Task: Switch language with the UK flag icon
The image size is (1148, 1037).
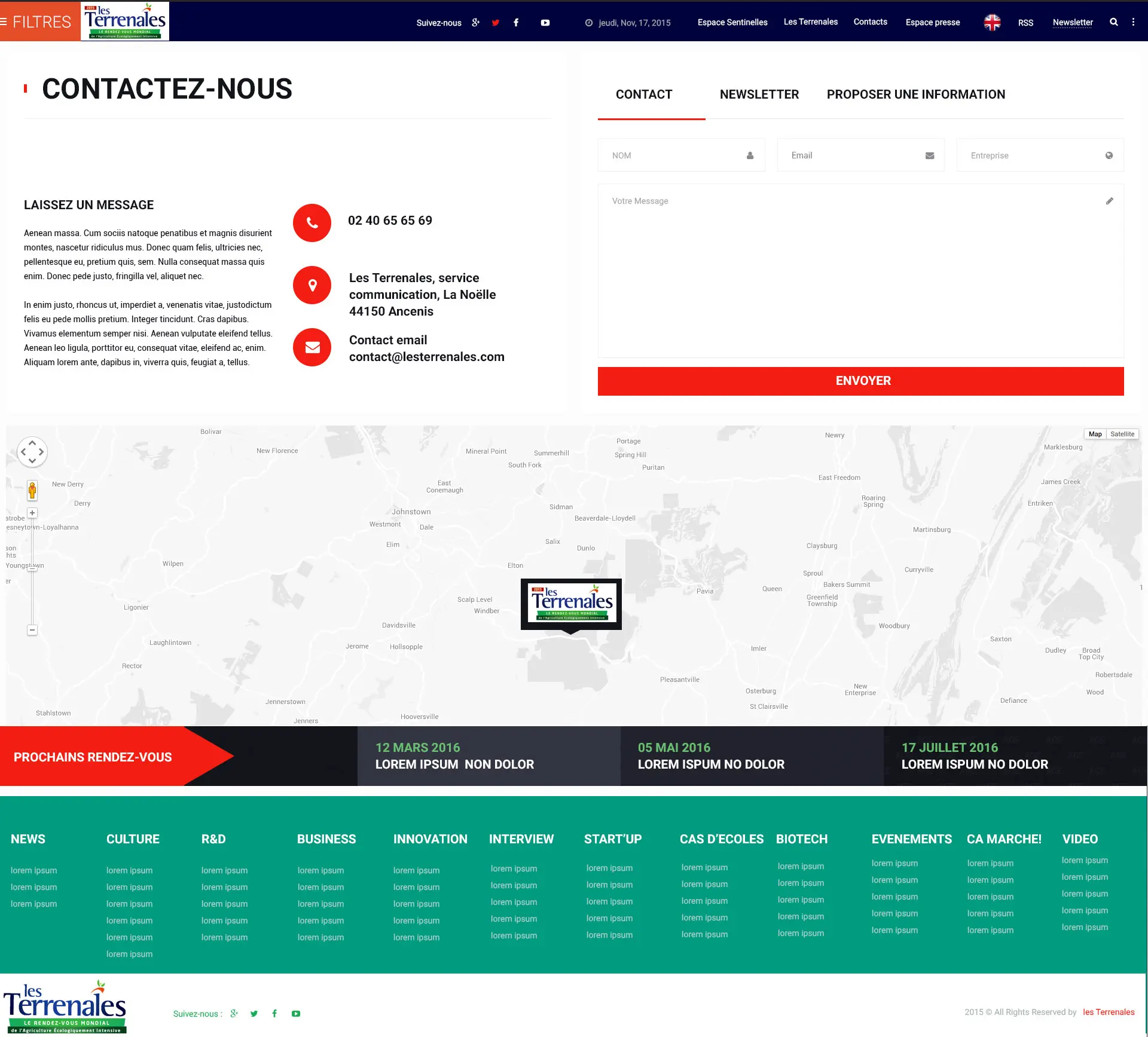Action: (x=992, y=22)
